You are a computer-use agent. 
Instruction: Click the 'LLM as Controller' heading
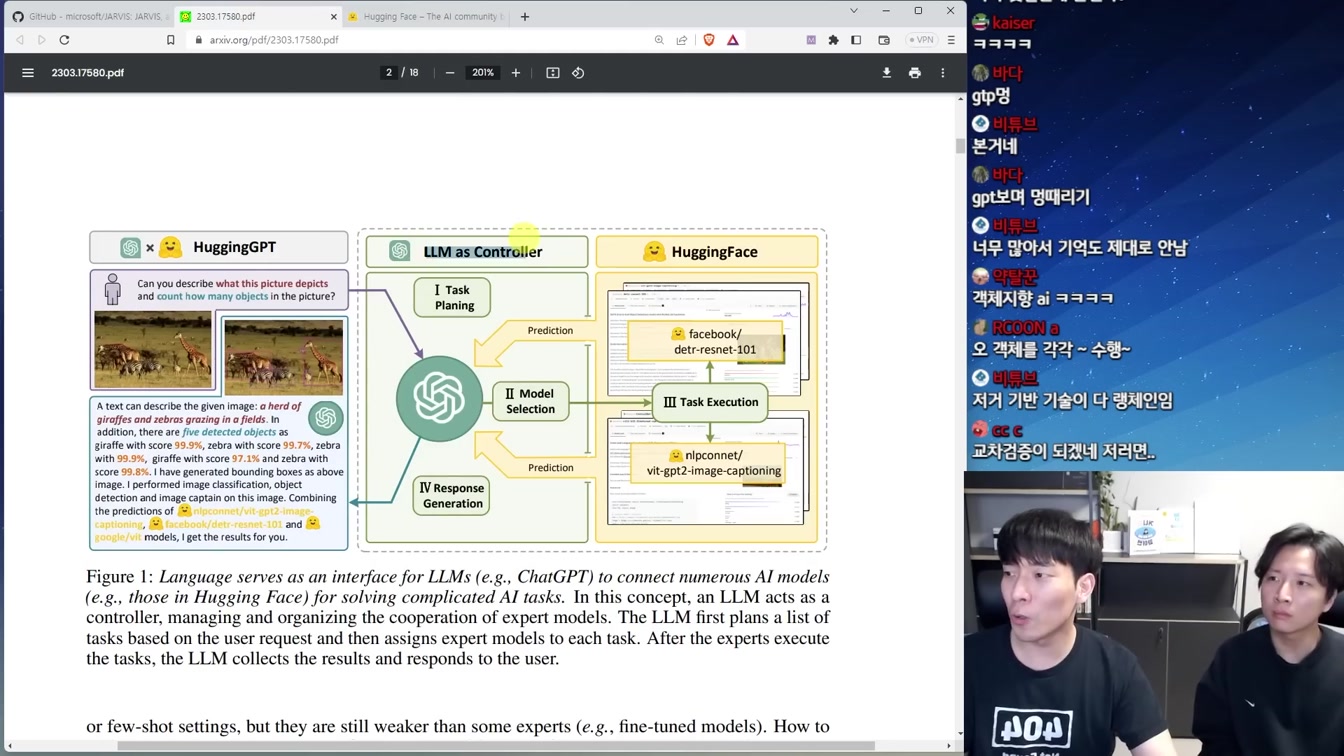tap(483, 252)
